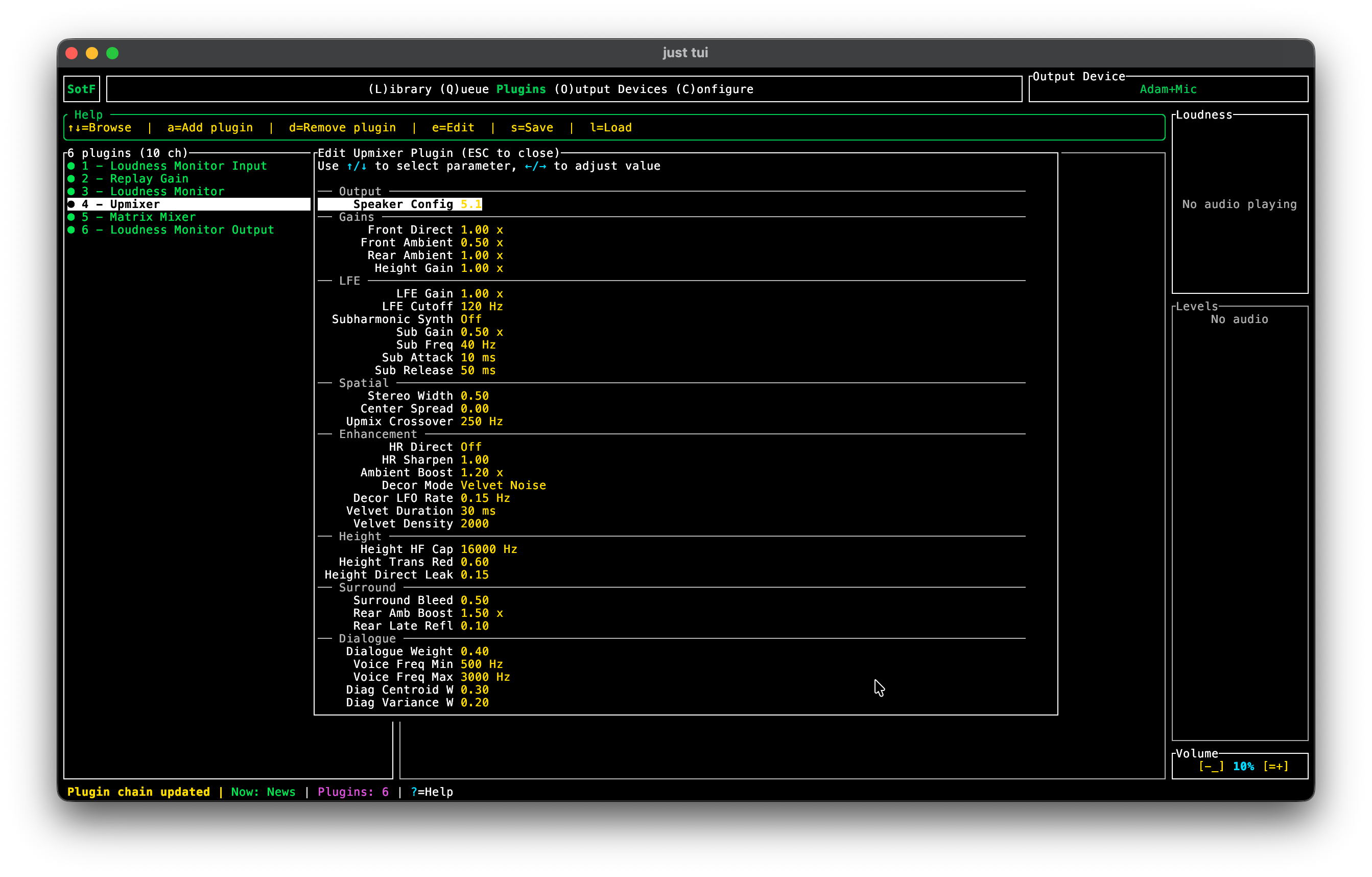
Task: Toggle HR Direct Off value
Action: 471,447
